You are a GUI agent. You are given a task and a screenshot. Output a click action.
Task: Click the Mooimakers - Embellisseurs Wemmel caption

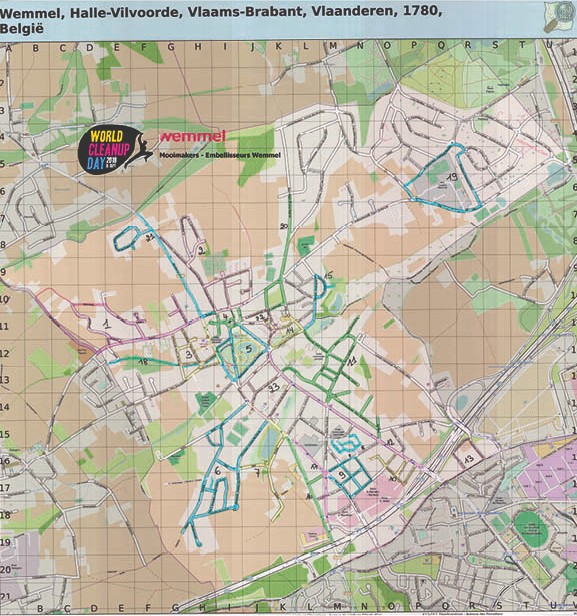pyautogui.click(x=220, y=155)
